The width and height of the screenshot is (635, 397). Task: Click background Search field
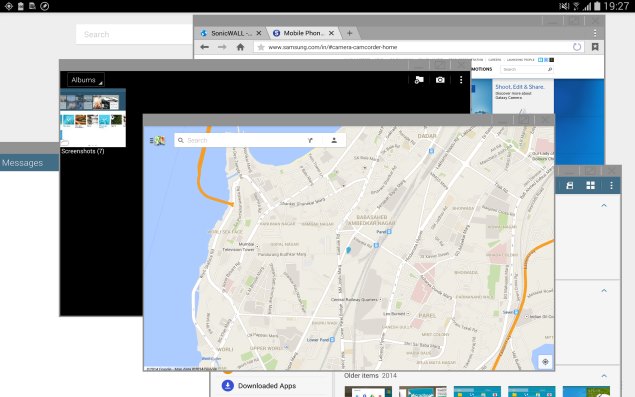point(134,34)
